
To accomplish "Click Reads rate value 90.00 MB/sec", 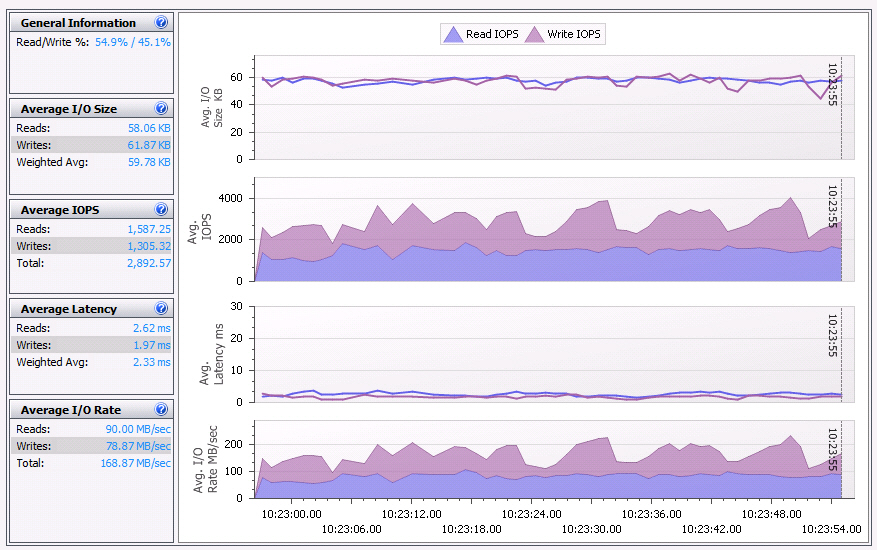I will point(138,429).
